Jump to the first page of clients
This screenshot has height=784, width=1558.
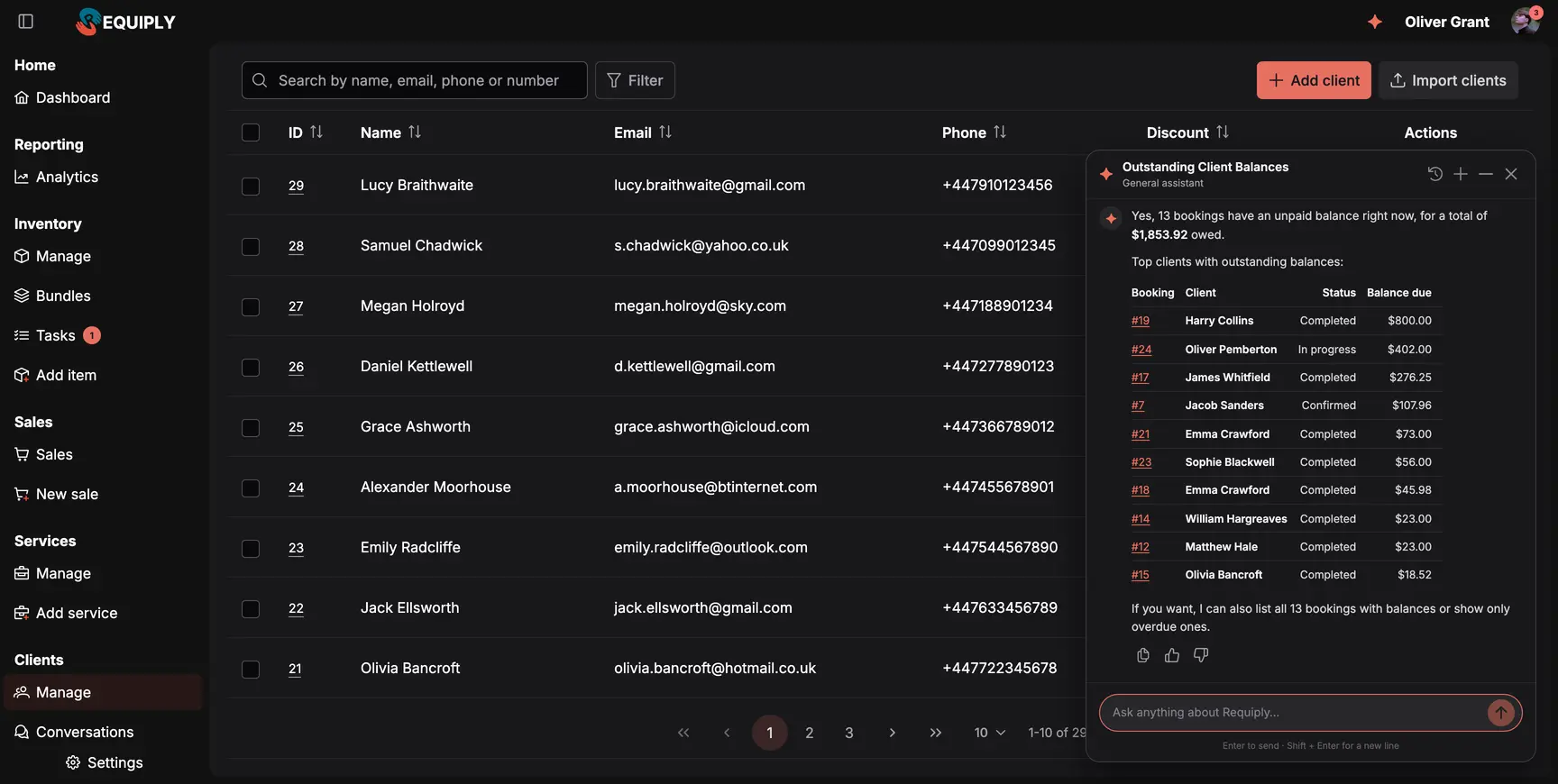[x=683, y=733]
